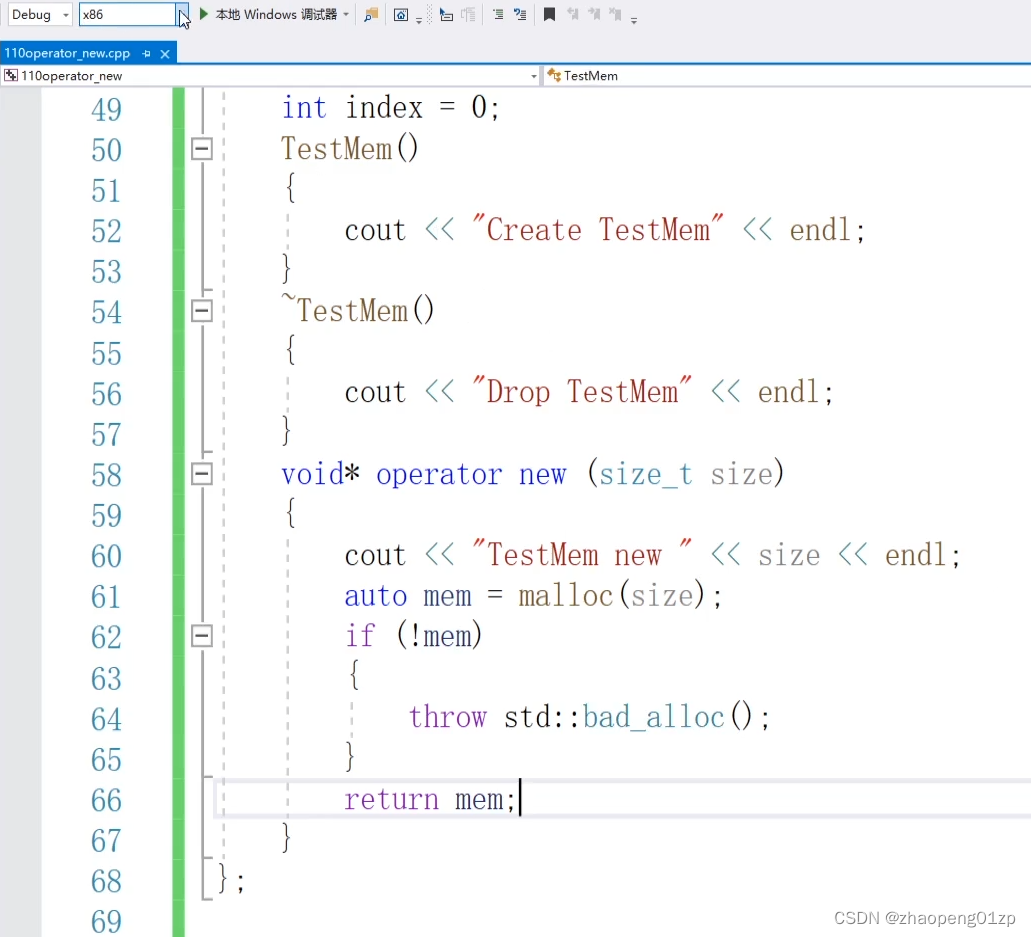
Task: Collapse the ~TestMem() destructor block
Action: coord(202,311)
